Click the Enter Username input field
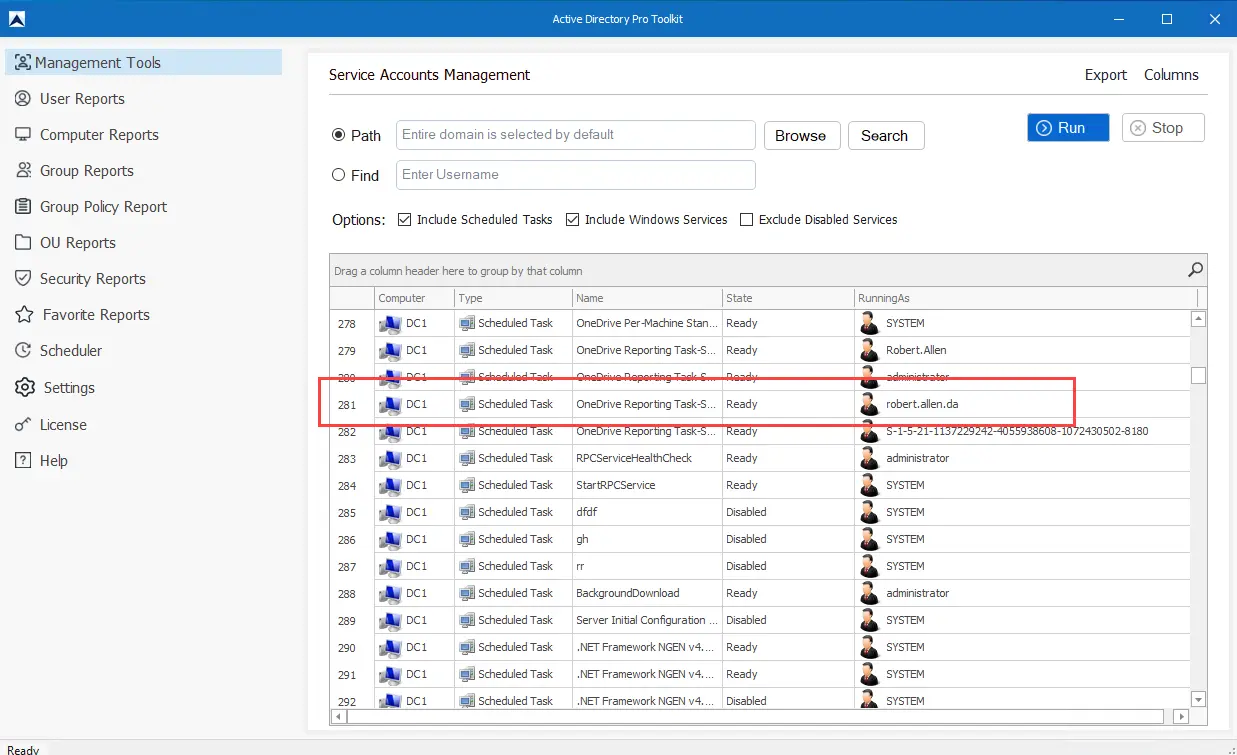This screenshot has width=1237, height=755. pos(576,174)
